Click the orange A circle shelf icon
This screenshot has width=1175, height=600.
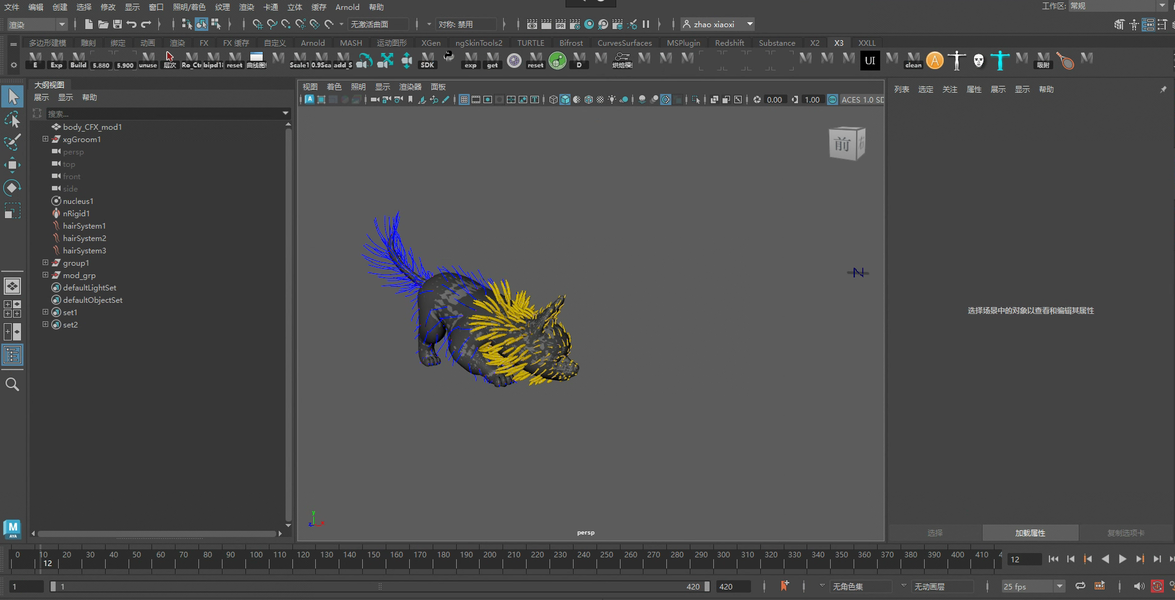click(x=934, y=61)
